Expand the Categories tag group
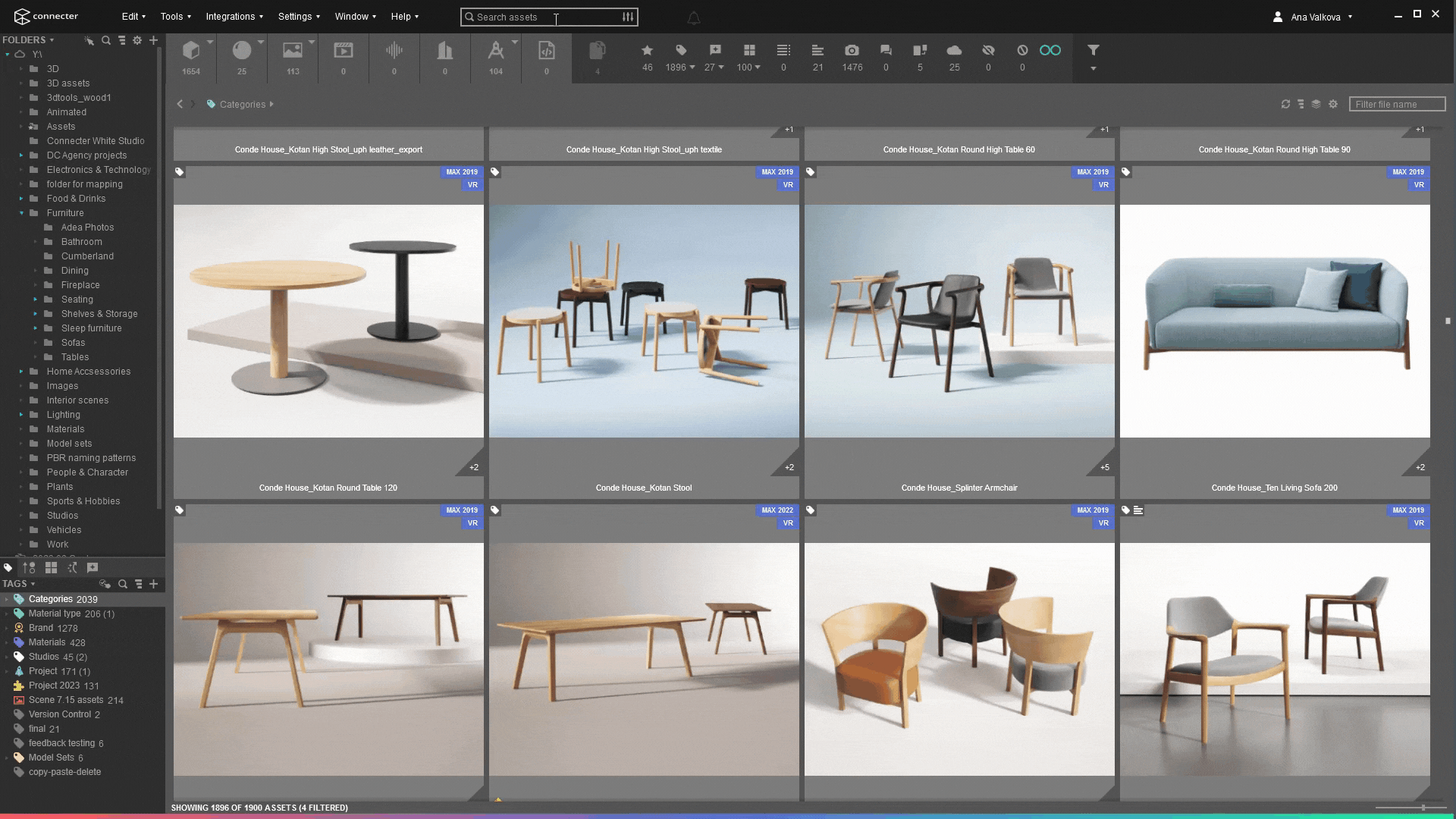 tap(6, 599)
